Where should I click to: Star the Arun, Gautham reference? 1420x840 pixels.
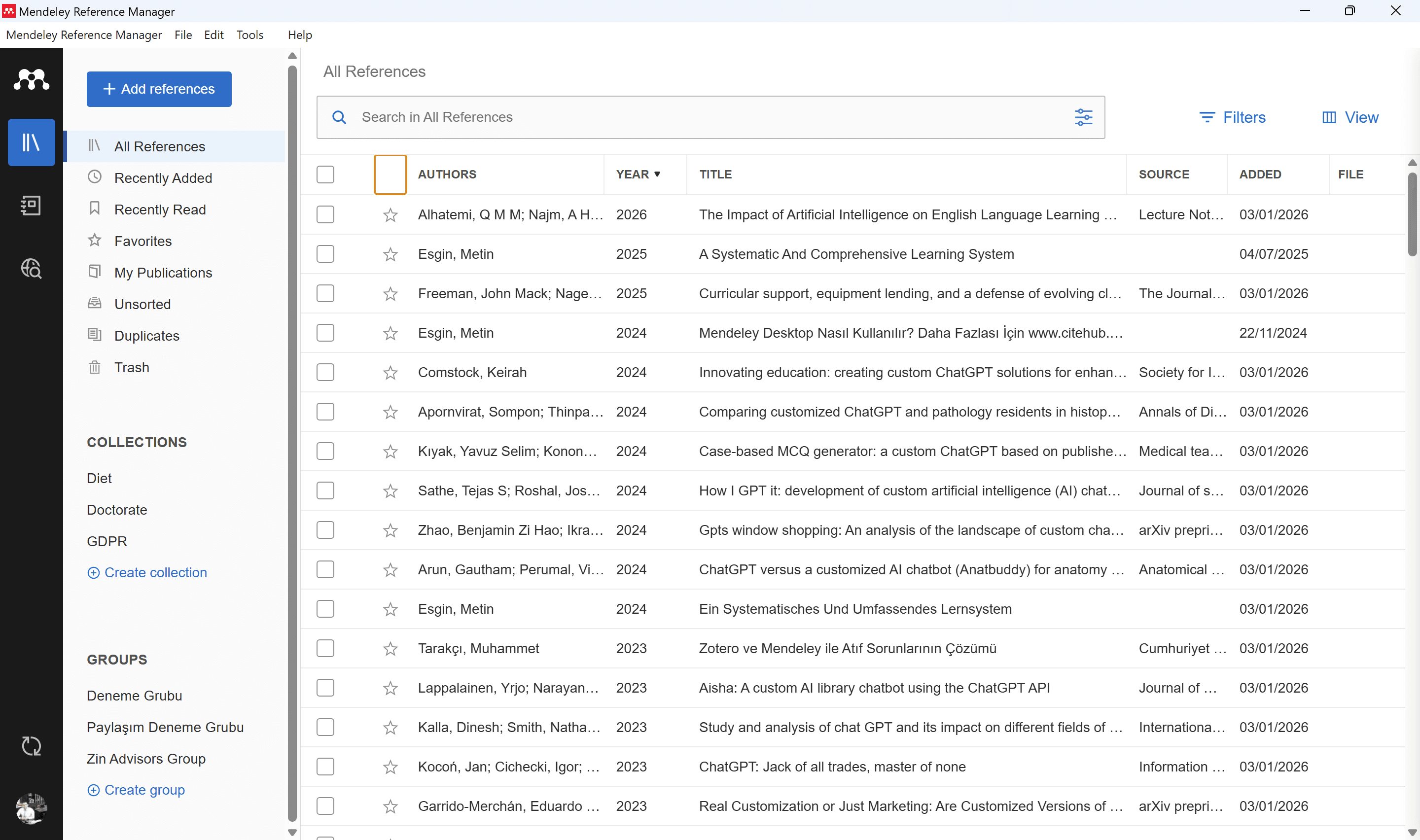(x=390, y=570)
